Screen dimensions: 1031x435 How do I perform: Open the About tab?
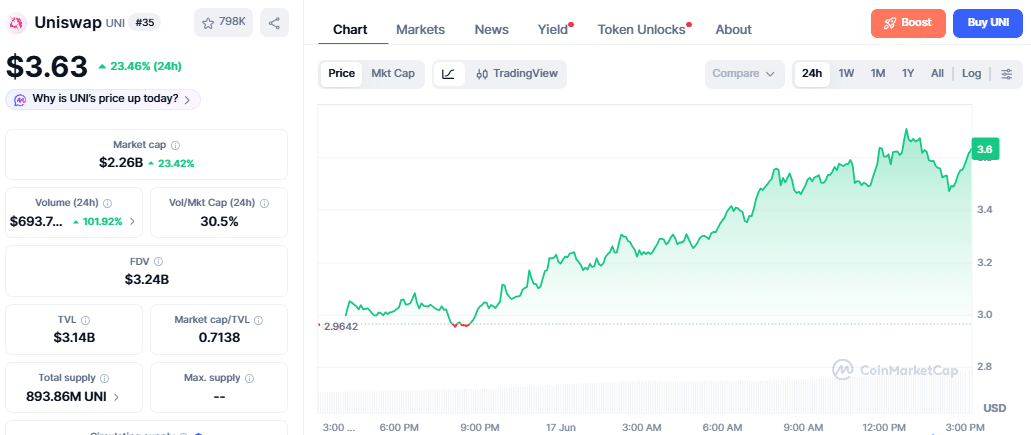733,30
